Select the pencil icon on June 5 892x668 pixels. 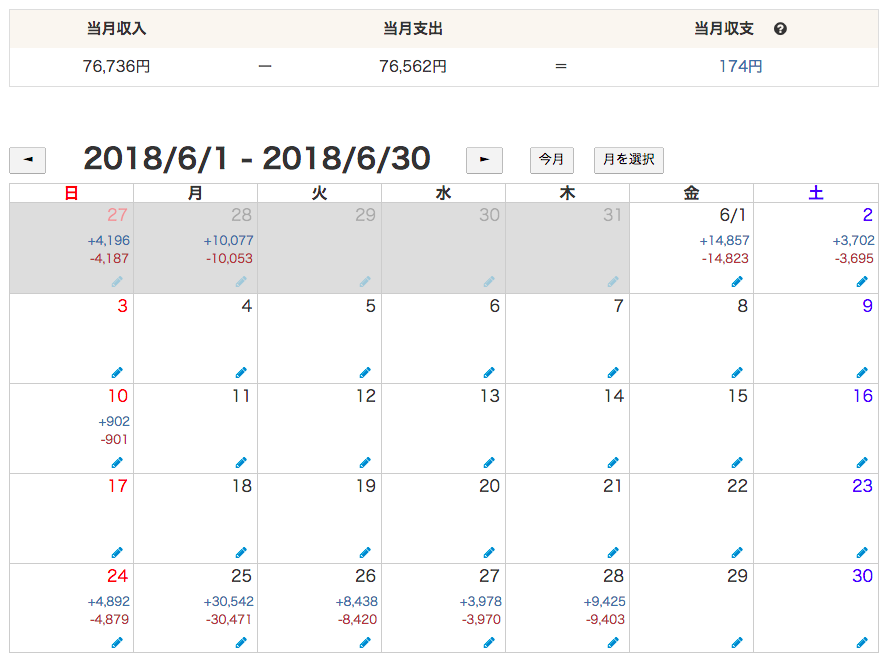pos(365,372)
